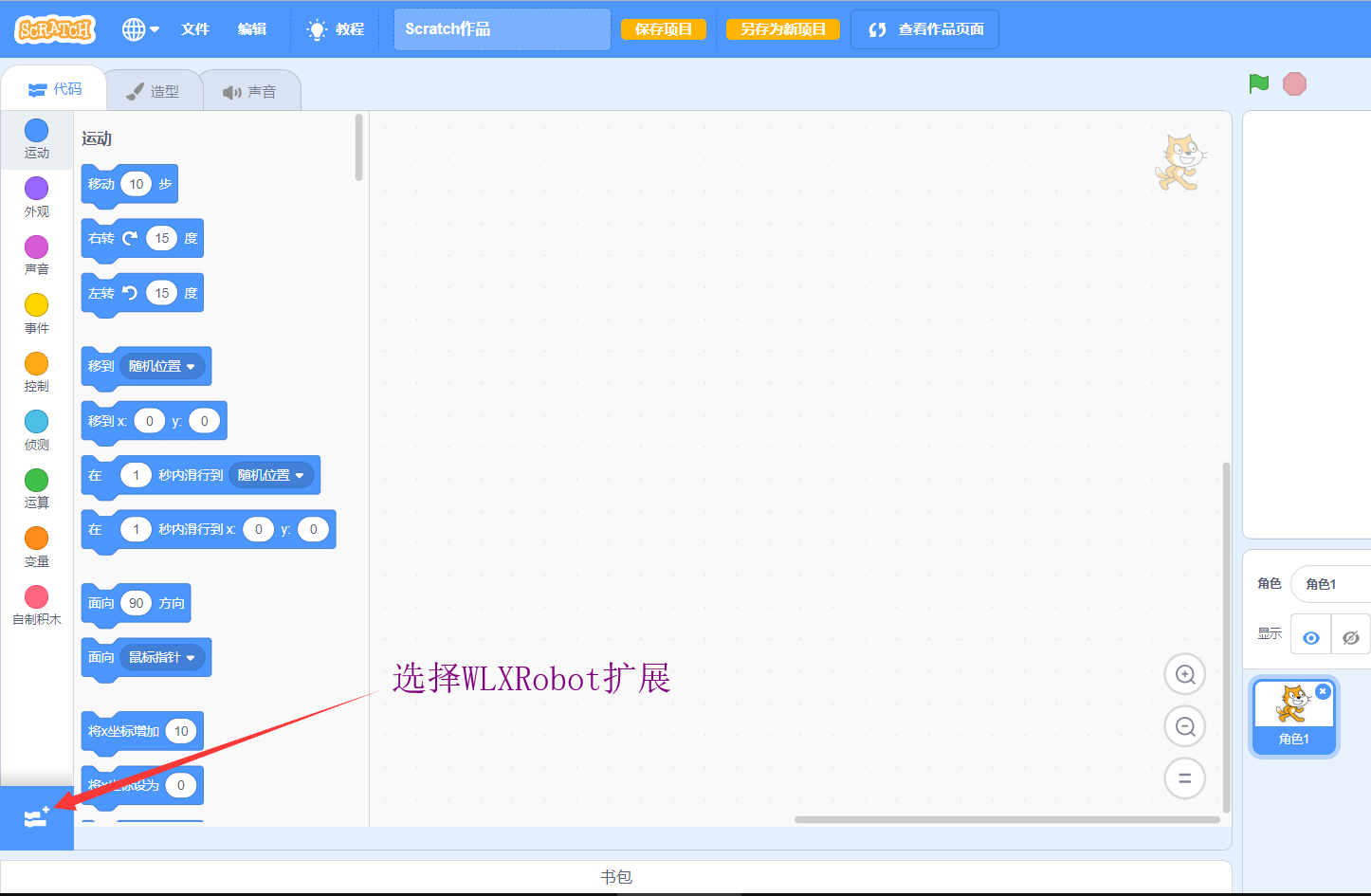Click the cat watermark in workspace corner
Screen dimensions: 1371x896
(1180, 161)
